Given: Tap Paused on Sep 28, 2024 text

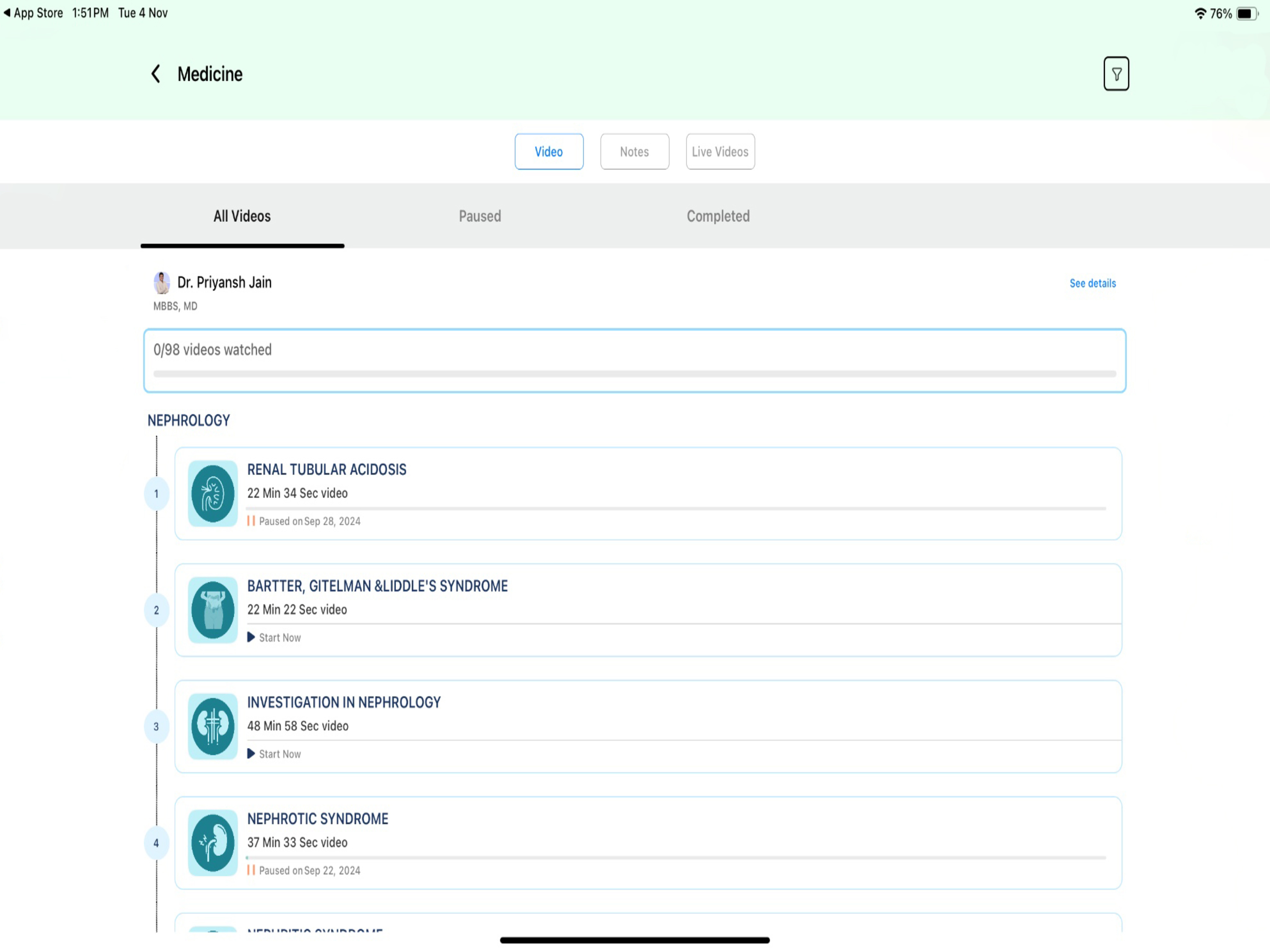Looking at the screenshot, I should coord(310,521).
